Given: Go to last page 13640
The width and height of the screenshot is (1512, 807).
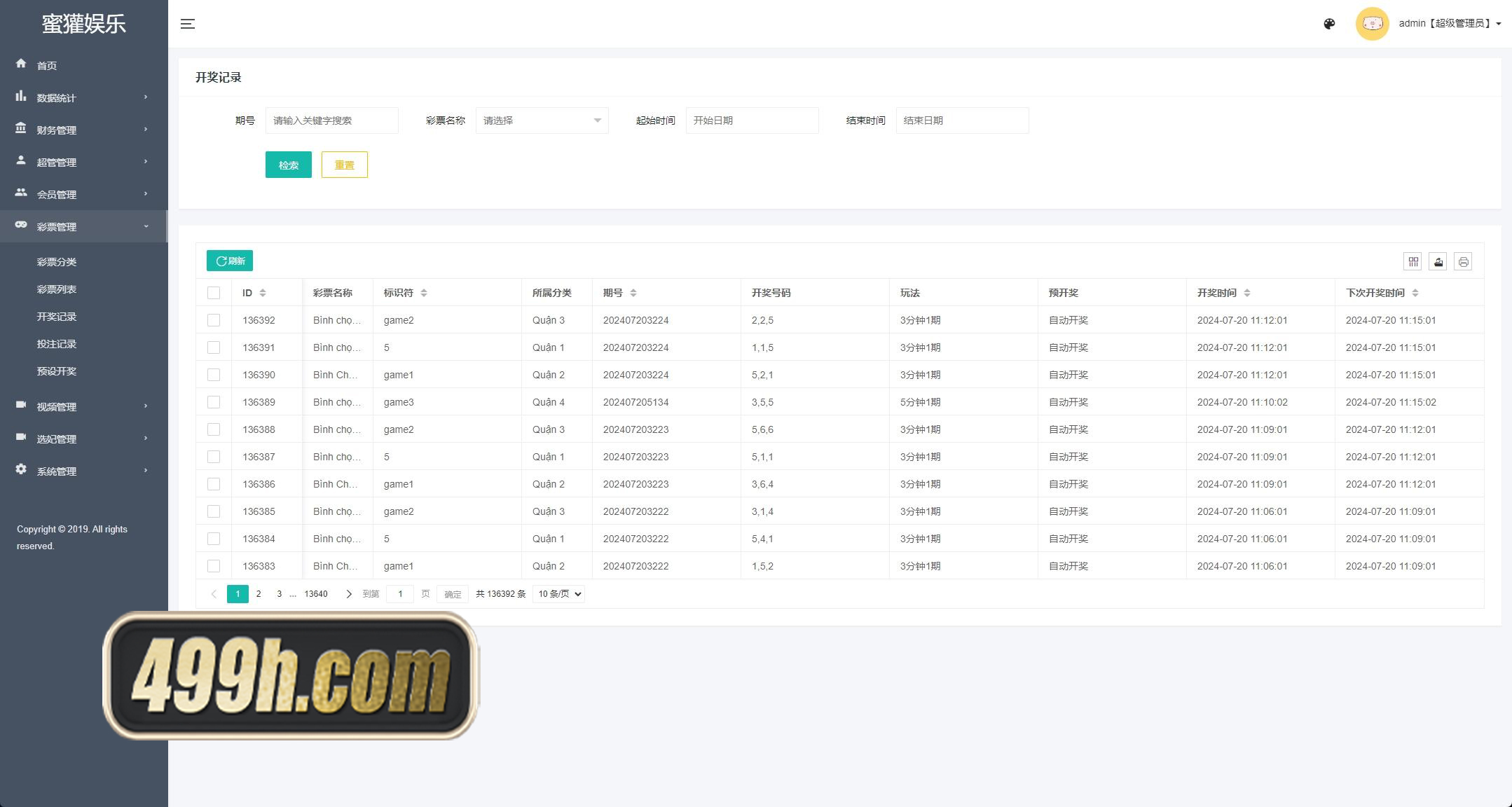Looking at the screenshot, I should point(316,594).
